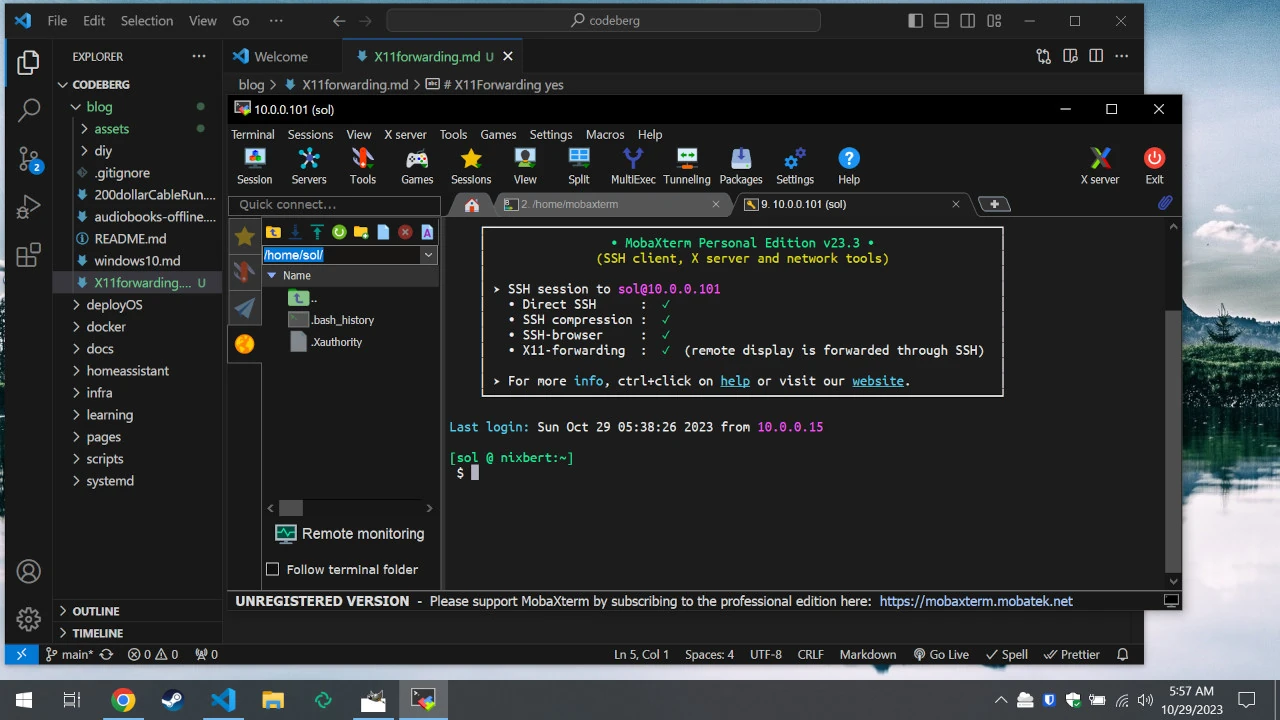Screen dimensions: 1280x720
Task: Click the MultiExec icon
Action: (633, 166)
